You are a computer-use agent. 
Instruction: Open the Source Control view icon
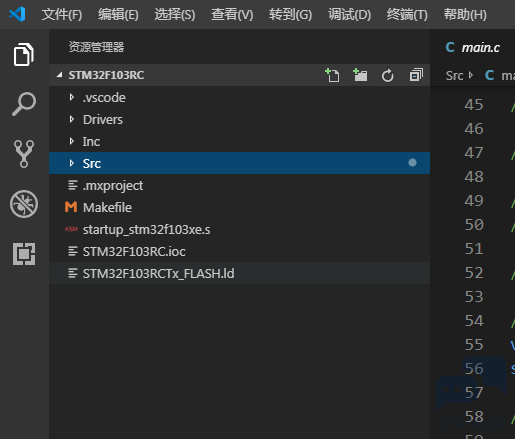[24, 154]
